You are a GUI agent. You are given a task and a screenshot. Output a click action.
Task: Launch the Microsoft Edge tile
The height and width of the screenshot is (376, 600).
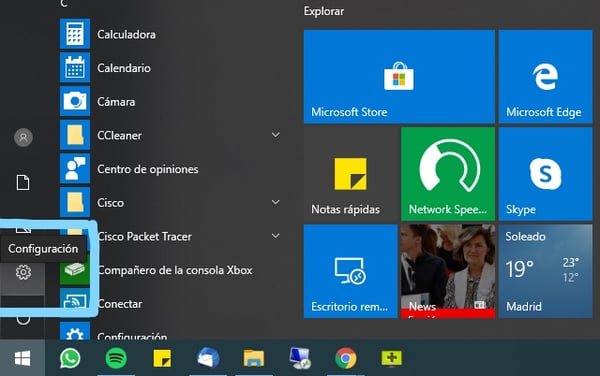(x=545, y=77)
